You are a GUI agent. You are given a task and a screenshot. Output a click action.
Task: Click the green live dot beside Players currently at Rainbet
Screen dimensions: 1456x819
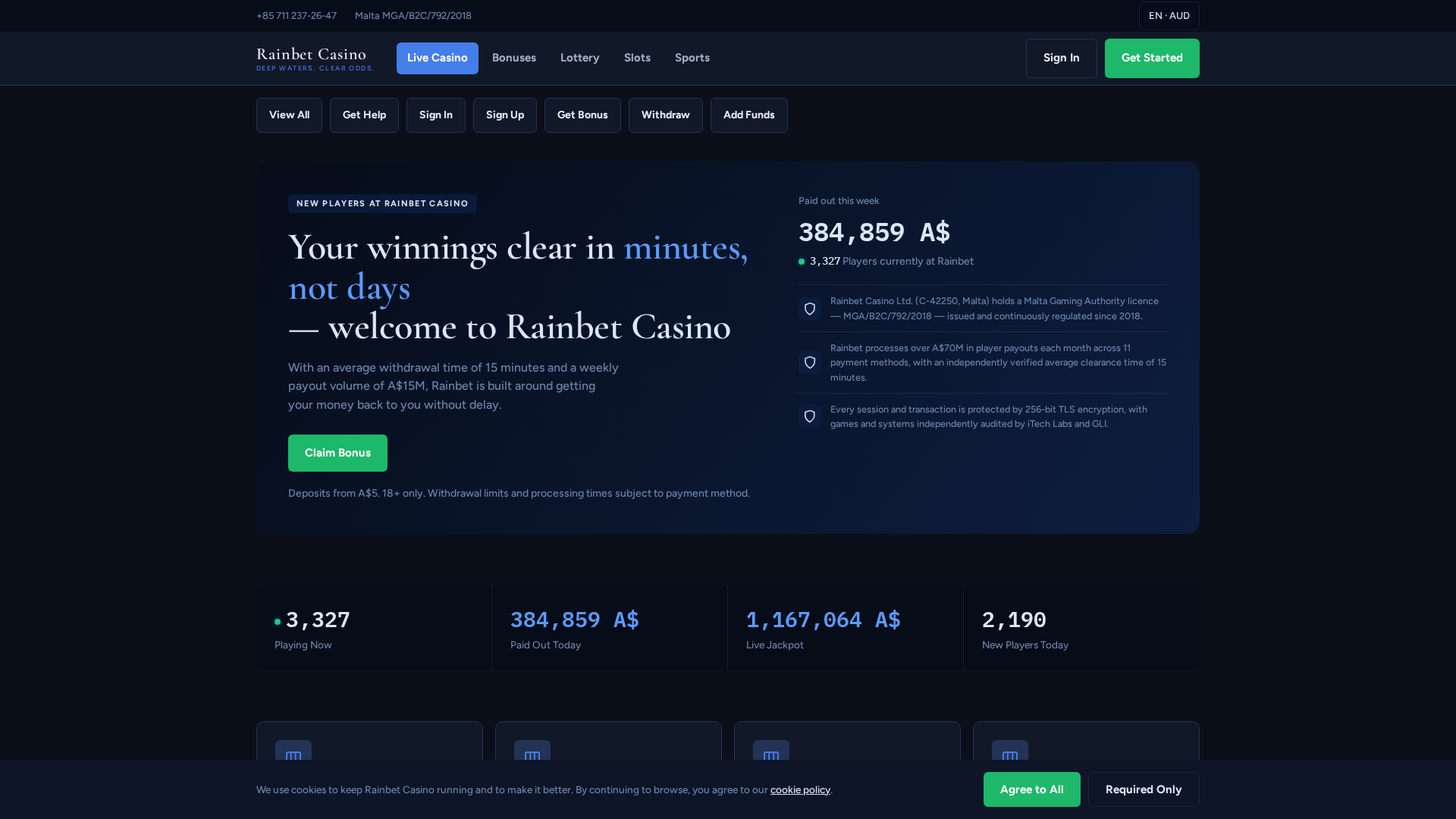coord(802,262)
